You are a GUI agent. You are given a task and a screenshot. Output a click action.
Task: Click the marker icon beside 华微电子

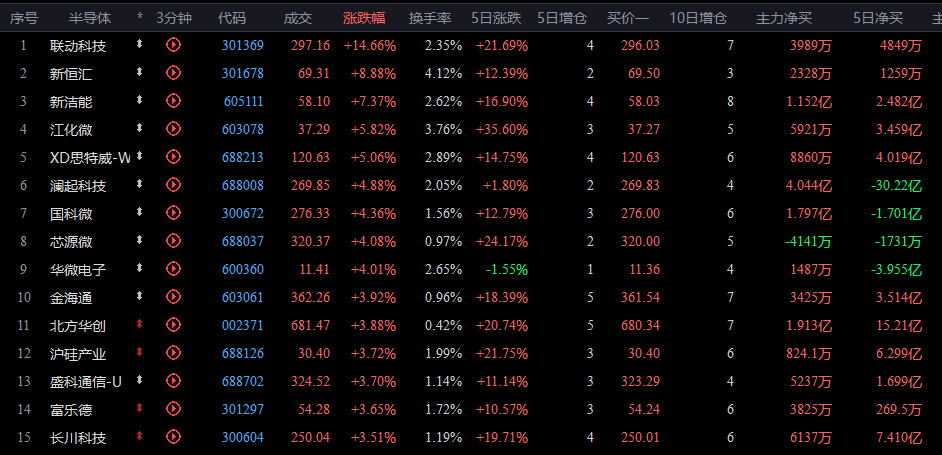[x=140, y=267]
